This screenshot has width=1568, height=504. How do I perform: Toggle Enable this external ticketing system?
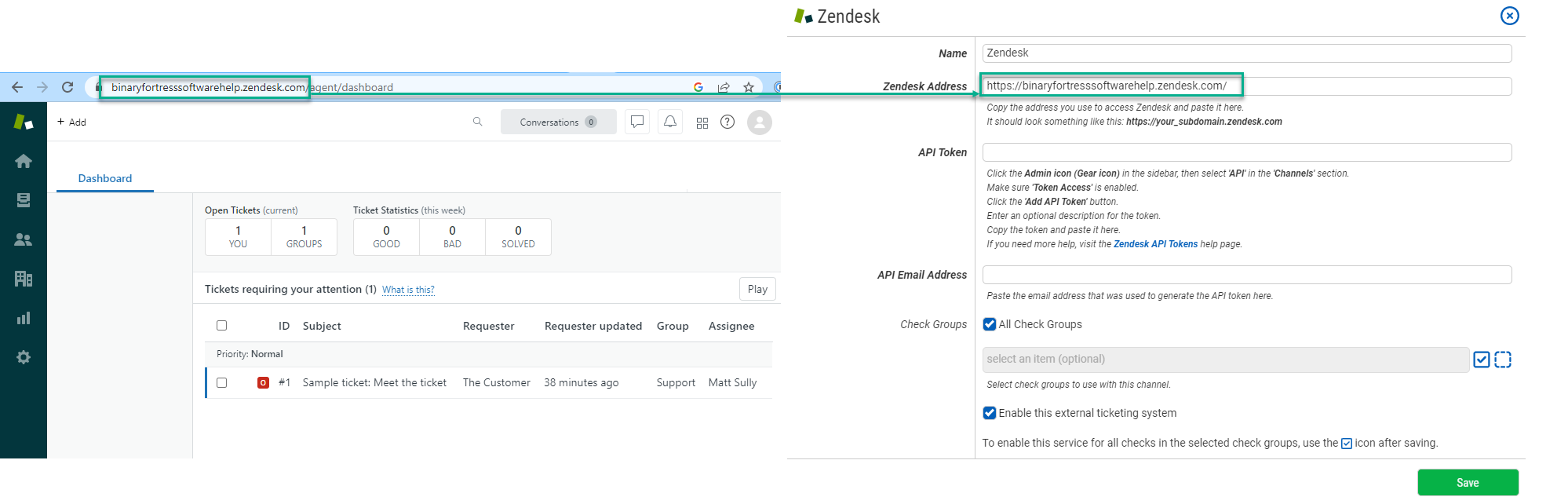pos(990,413)
